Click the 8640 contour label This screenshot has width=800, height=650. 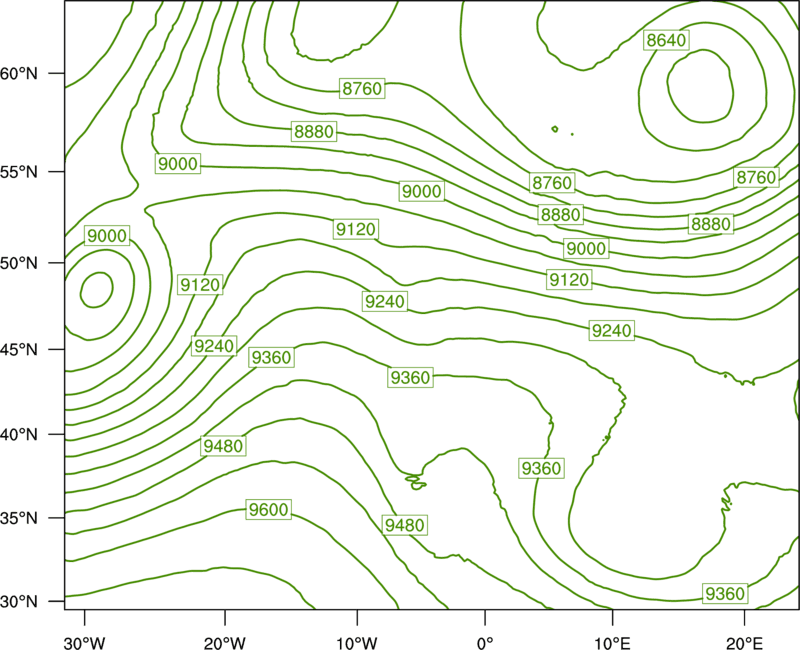coord(666,40)
